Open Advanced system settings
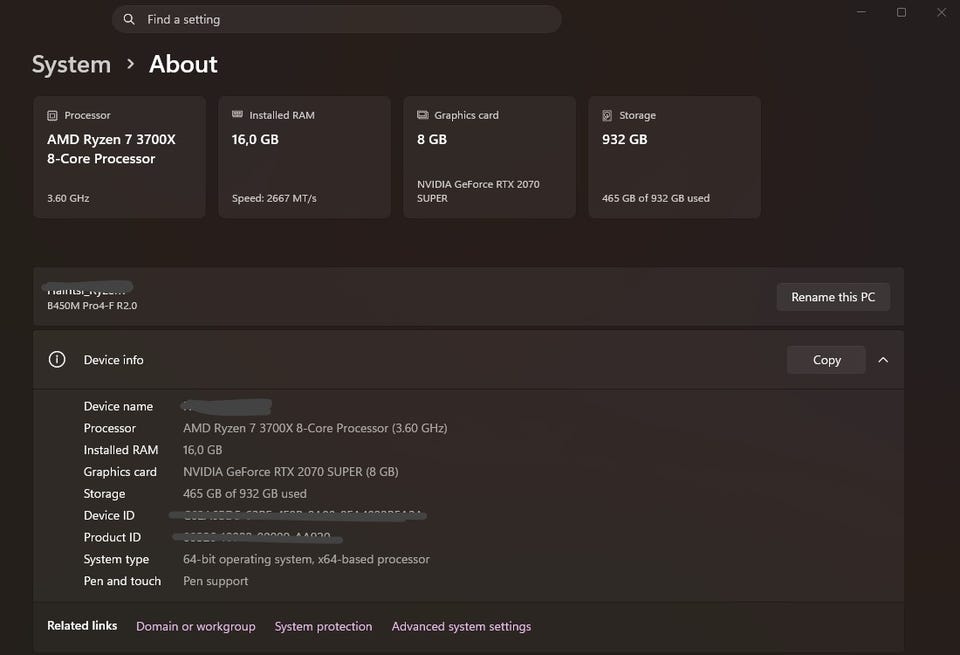The width and height of the screenshot is (960, 655). tap(462, 626)
